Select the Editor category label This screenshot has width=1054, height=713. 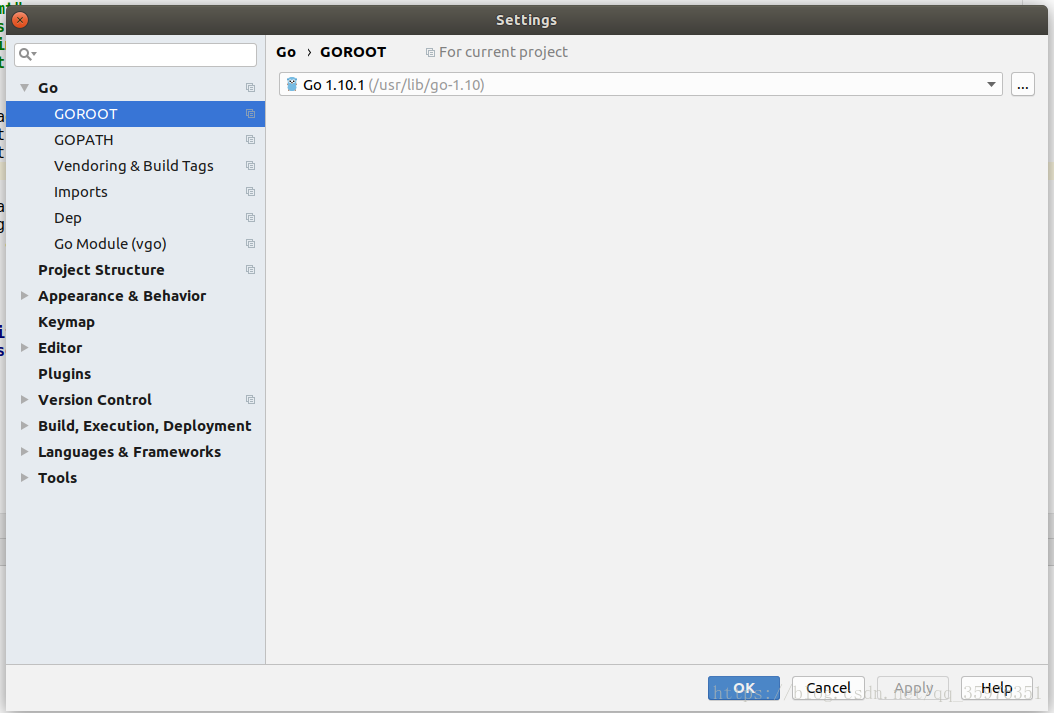point(60,348)
